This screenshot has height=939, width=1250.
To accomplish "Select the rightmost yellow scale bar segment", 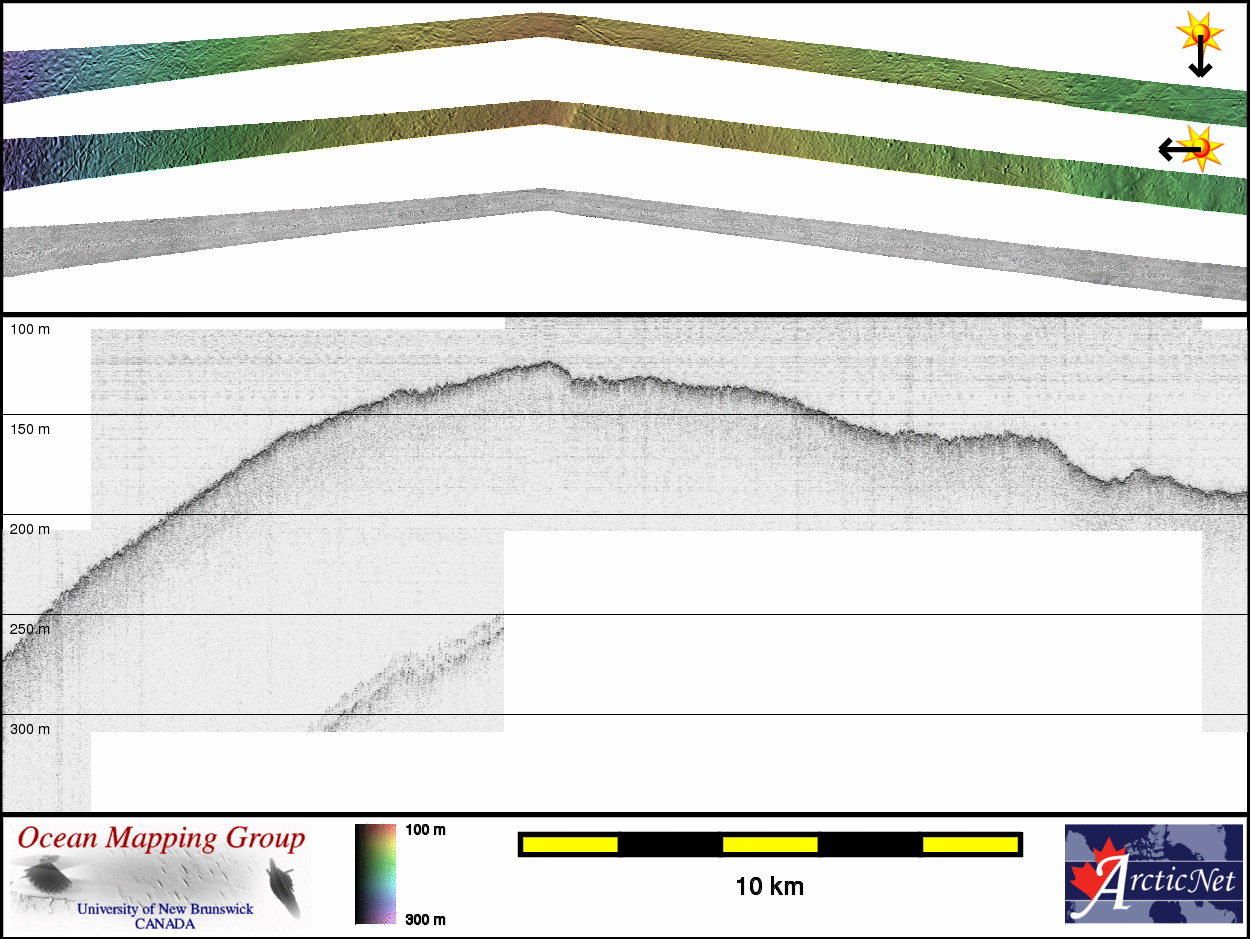I will click(x=969, y=845).
